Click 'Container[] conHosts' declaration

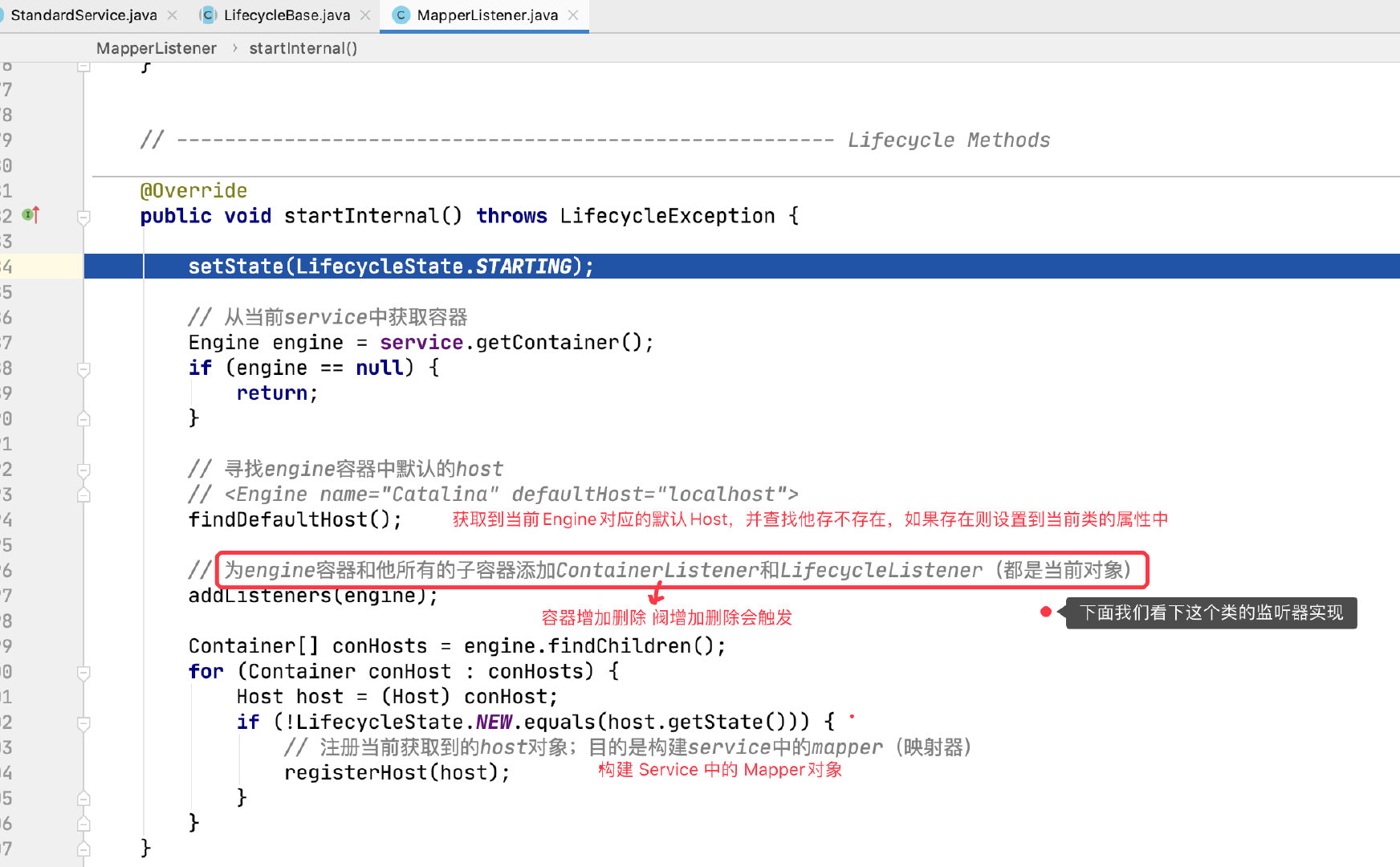click(307, 645)
